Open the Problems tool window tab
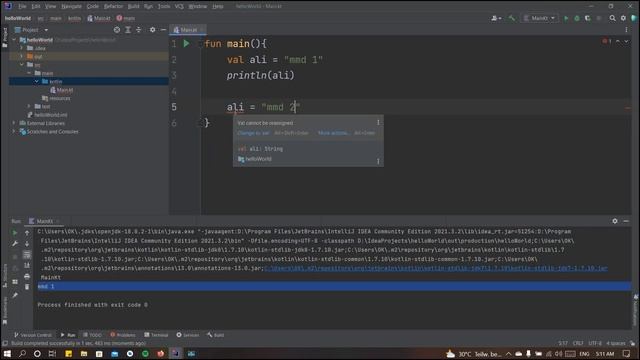Image resolution: width=640 pixels, height=360 pixels. pyautogui.click(x=123, y=335)
